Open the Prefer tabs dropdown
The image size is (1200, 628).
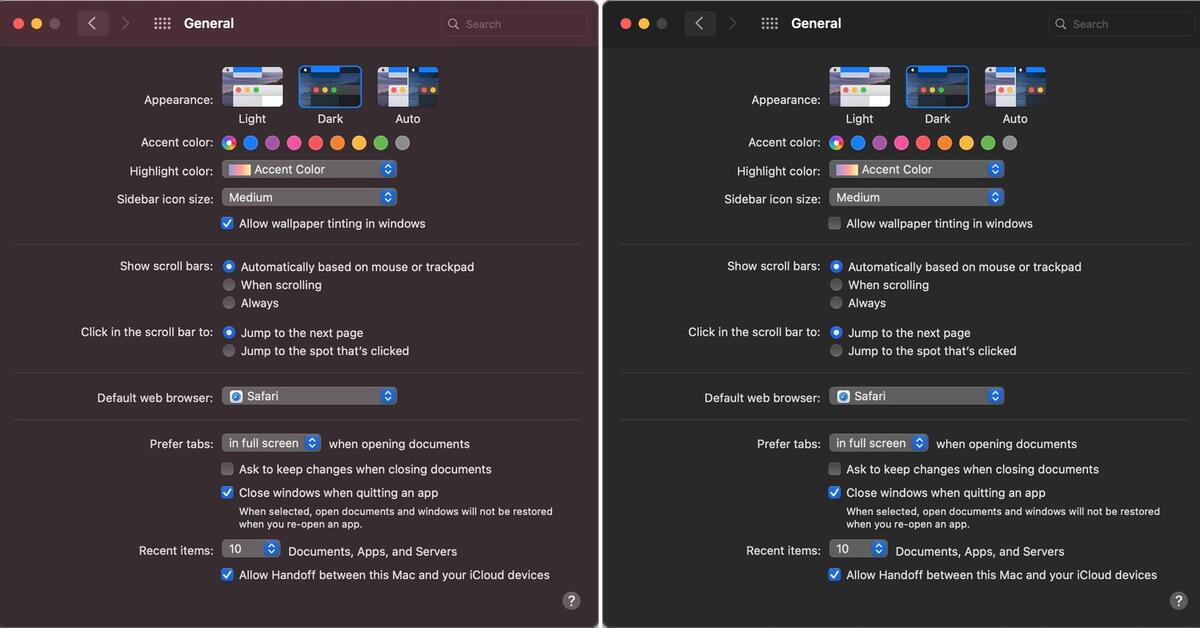tap(271, 443)
